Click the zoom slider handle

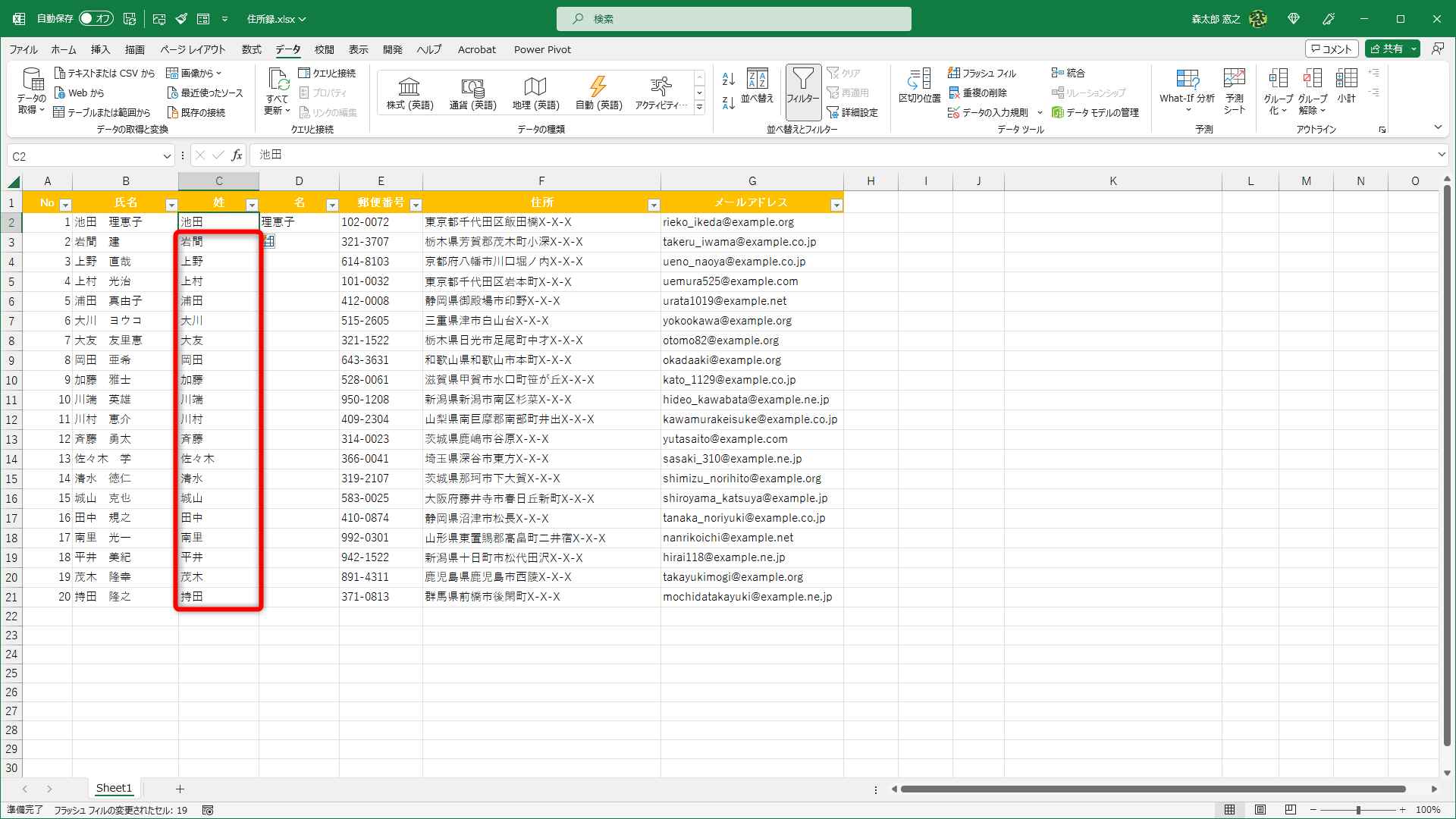coord(1358,810)
